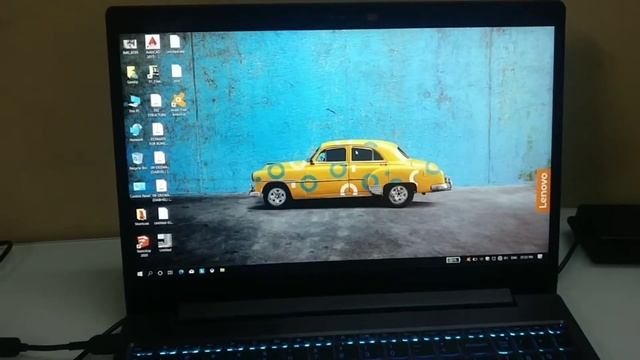Click the battery percentage indicator in the tray
The height and width of the screenshot is (360, 640).
coord(453,260)
